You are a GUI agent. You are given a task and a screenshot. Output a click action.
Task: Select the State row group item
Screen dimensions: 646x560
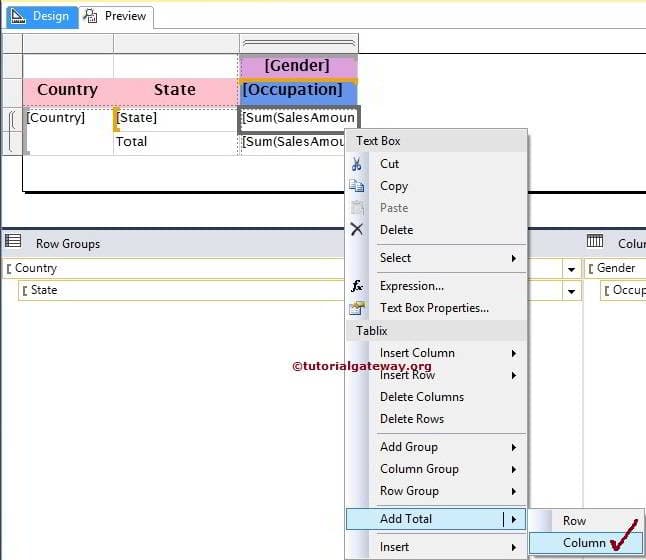tap(300, 291)
